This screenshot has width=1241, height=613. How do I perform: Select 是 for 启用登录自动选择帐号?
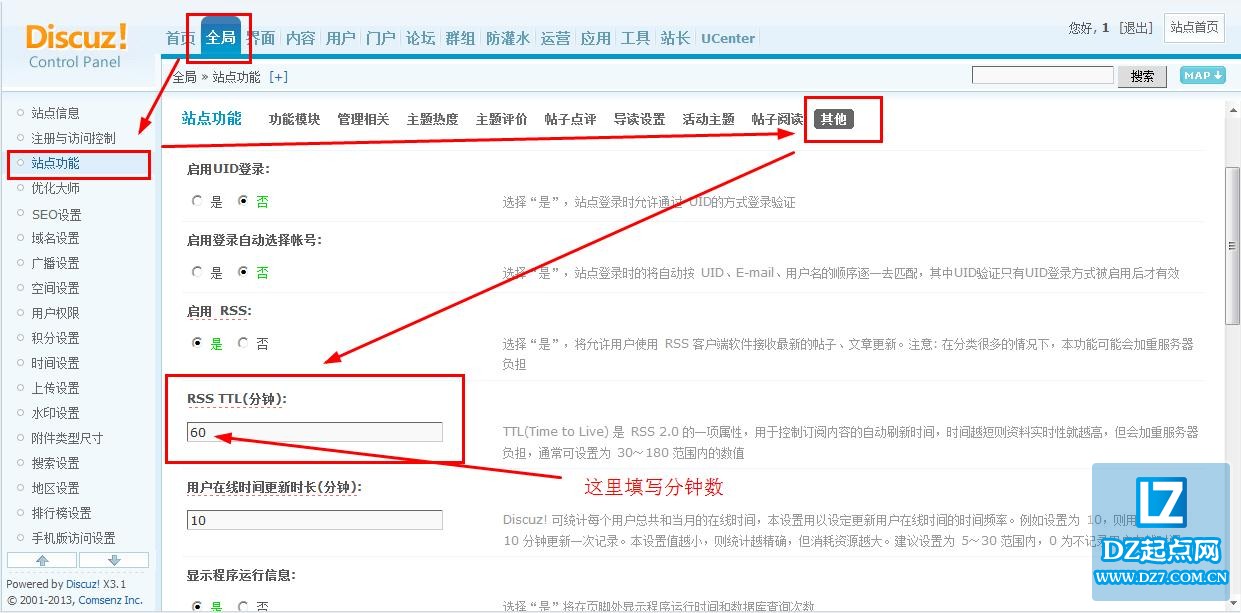click(197, 272)
